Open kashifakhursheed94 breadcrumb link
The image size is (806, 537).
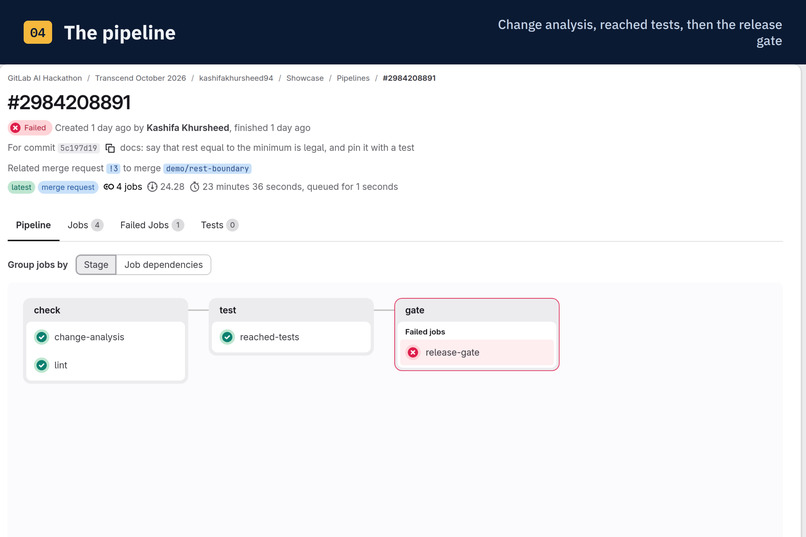236,78
